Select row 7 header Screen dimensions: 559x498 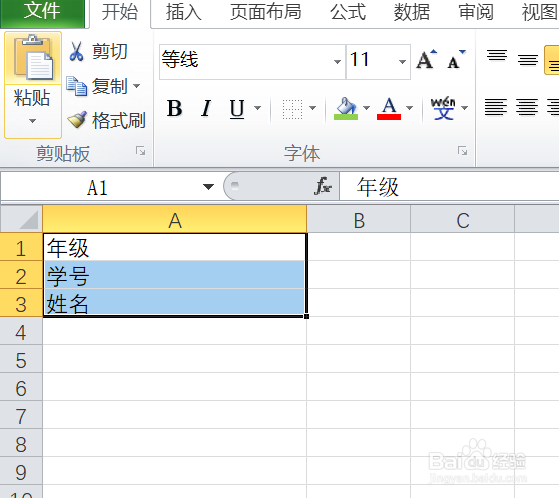21,416
